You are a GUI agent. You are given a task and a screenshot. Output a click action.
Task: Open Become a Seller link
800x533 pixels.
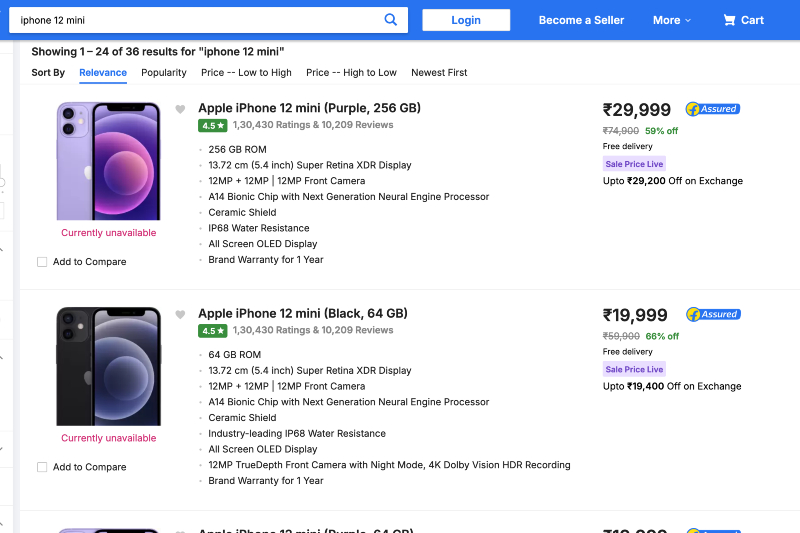pyautogui.click(x=581, y=20)
